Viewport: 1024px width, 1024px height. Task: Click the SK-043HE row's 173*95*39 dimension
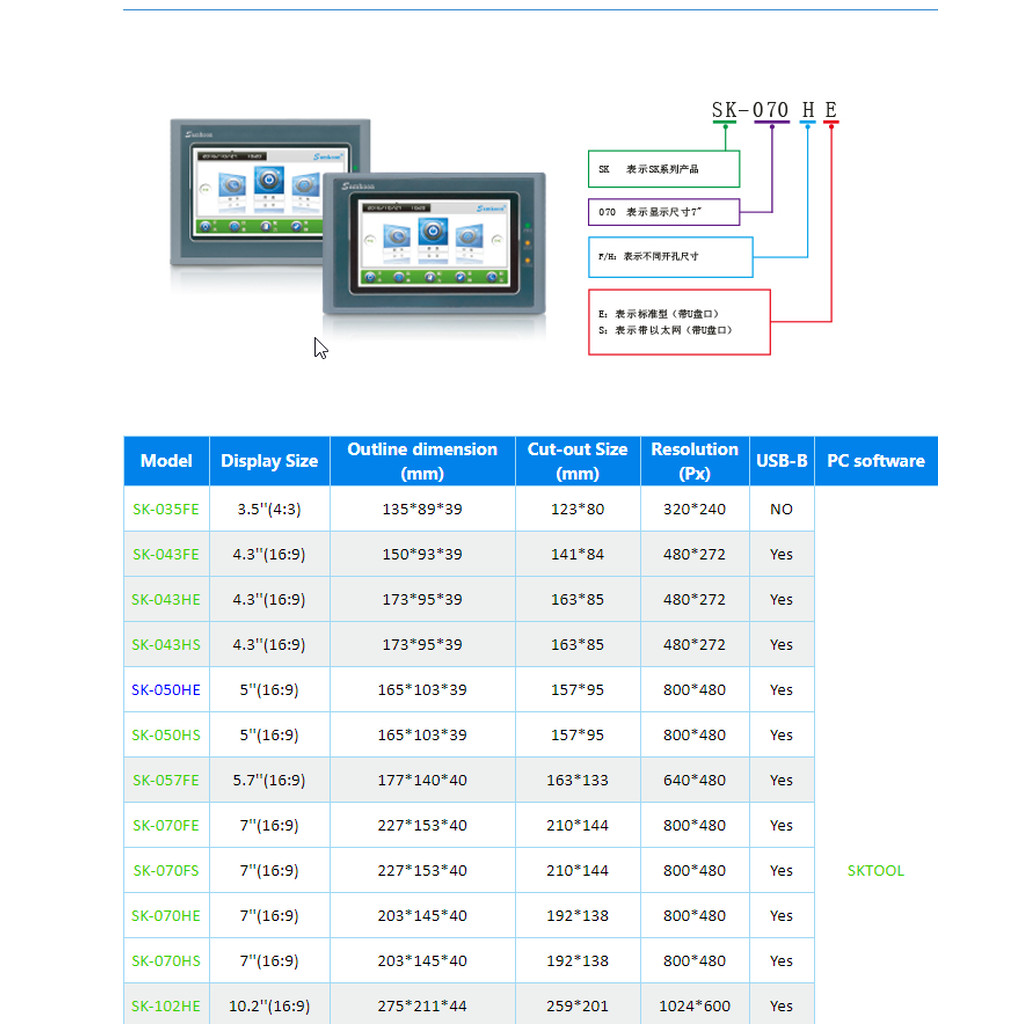point(422,600)
